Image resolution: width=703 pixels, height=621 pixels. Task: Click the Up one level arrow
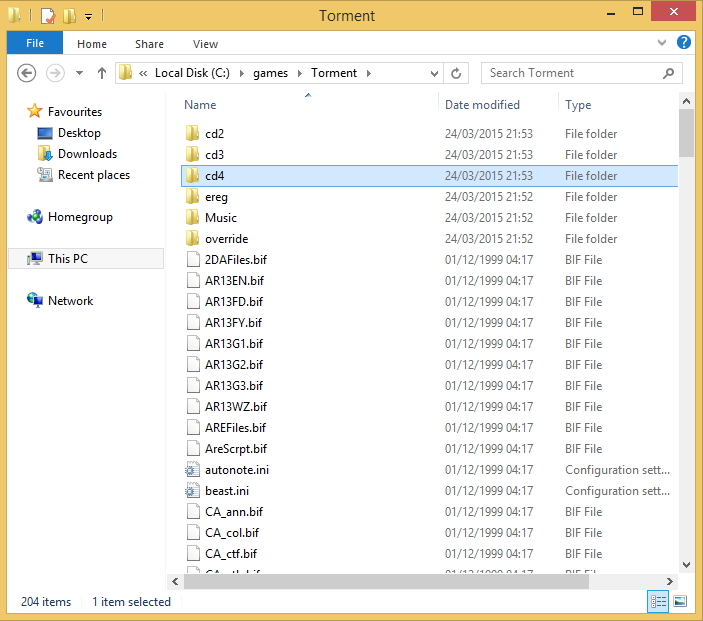(x=101, y=73)
